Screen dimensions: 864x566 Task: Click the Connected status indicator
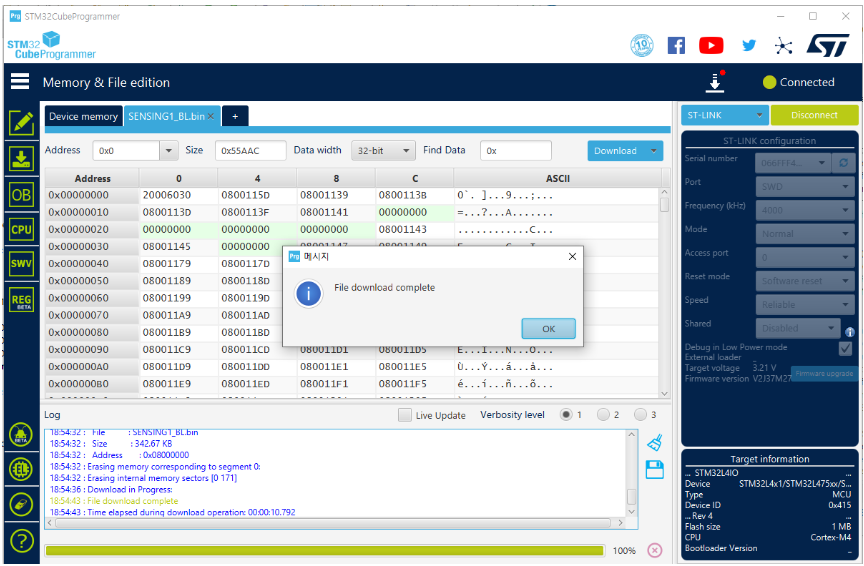(x=798, y=82)
